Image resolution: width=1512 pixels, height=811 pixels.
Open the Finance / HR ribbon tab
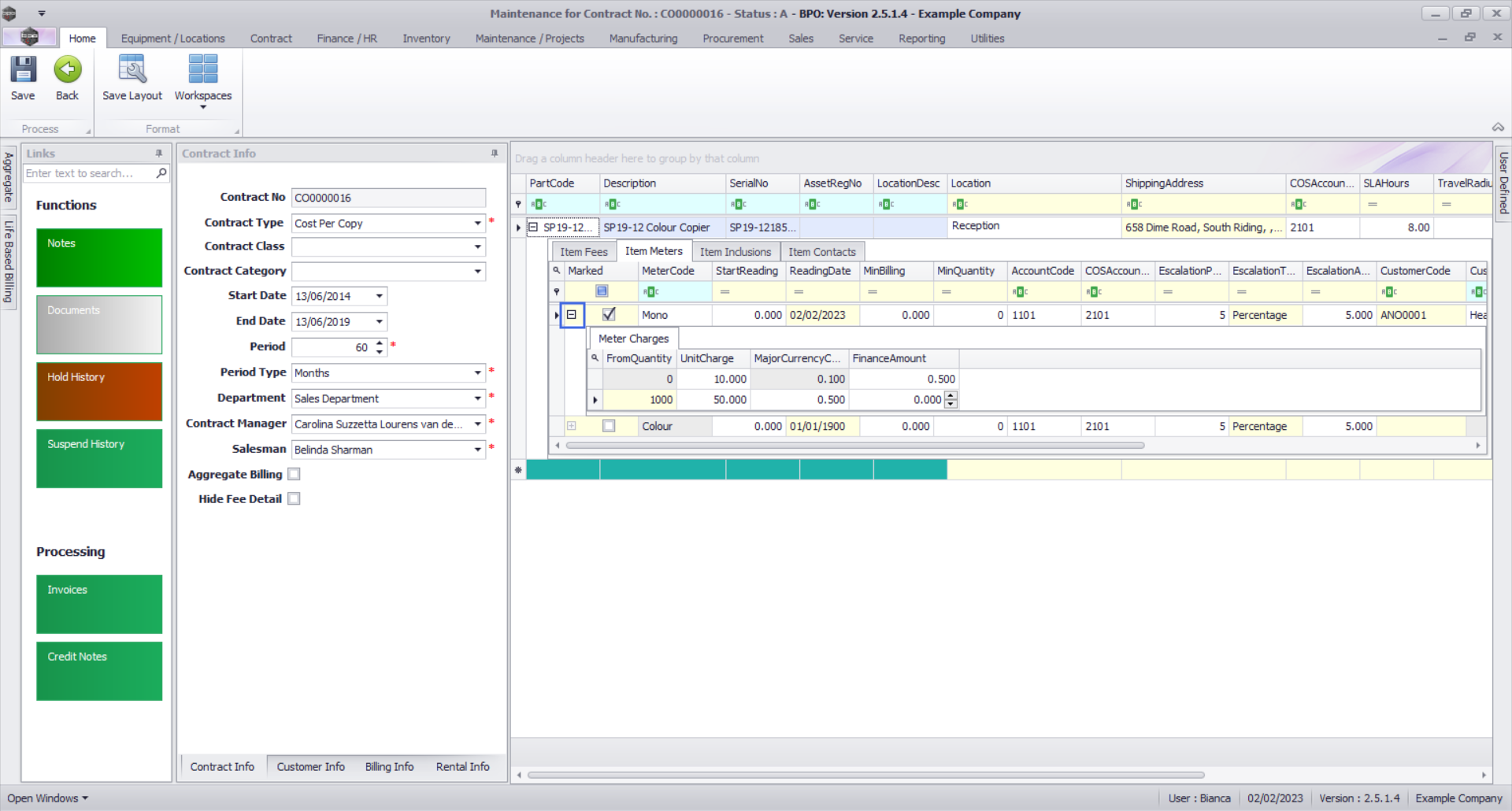coord(346,39)
